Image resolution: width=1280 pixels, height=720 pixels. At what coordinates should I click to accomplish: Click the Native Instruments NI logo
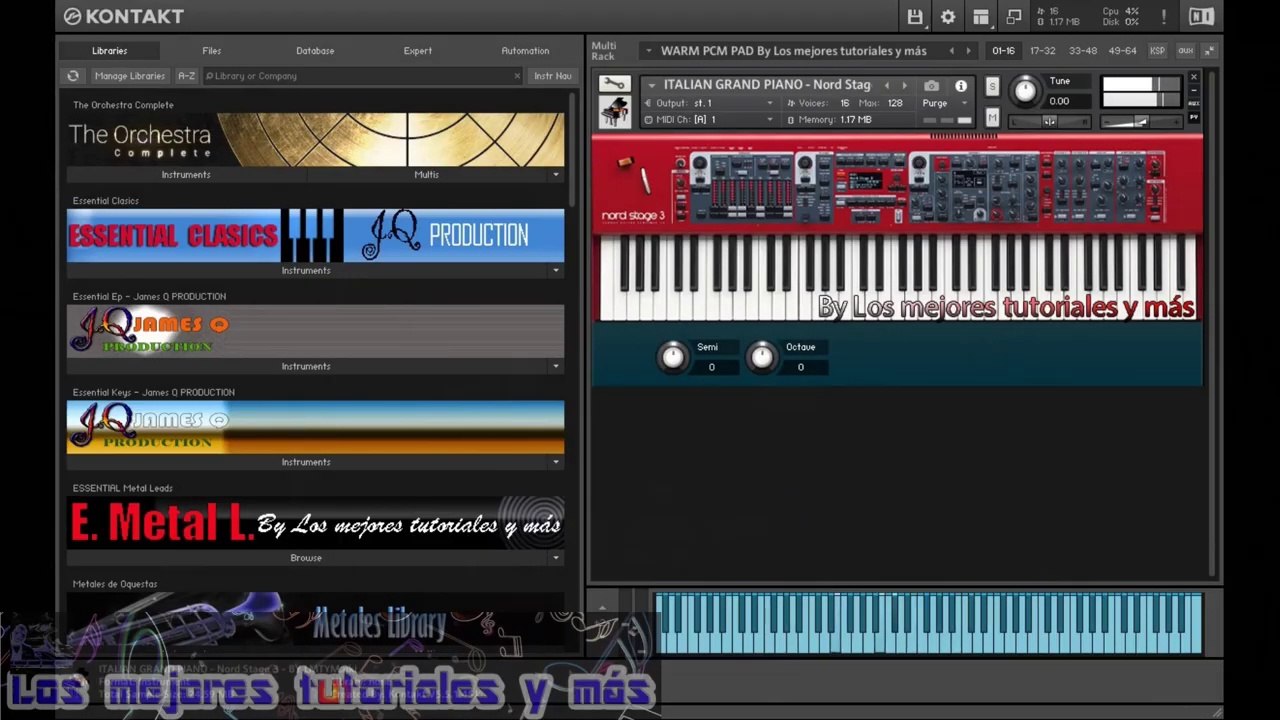click(x=1201, y=16)
